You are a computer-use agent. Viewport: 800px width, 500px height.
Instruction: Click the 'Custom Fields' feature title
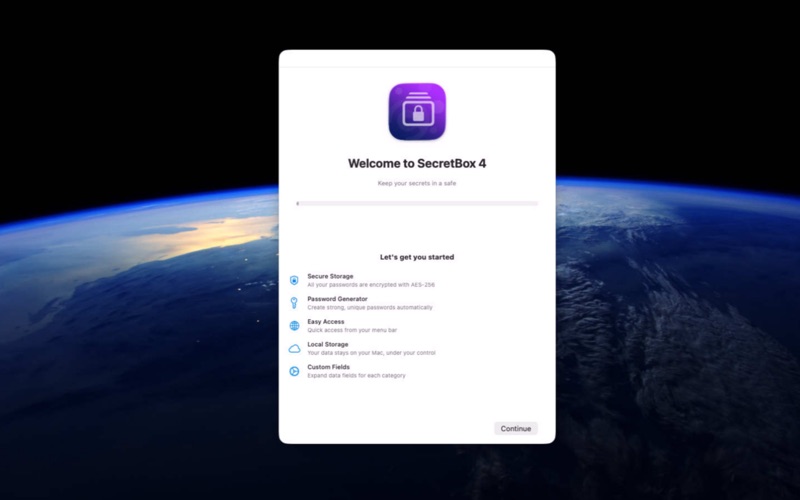[328, 367]
